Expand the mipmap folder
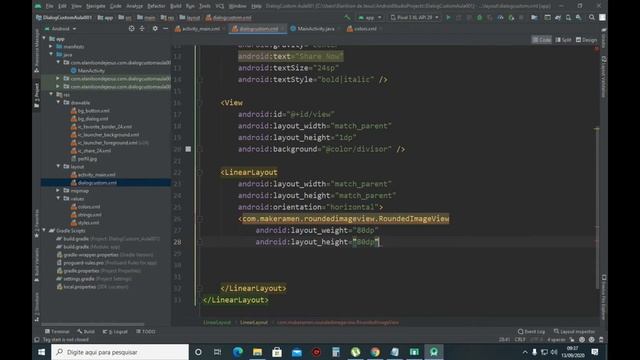Screen dimensions: 640x360 58,191
